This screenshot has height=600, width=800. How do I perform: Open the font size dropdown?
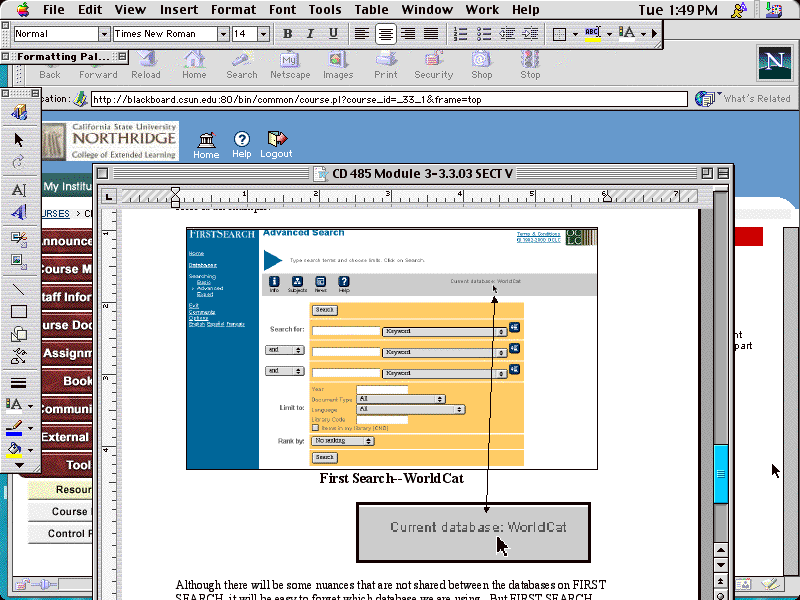click(263, 34)
